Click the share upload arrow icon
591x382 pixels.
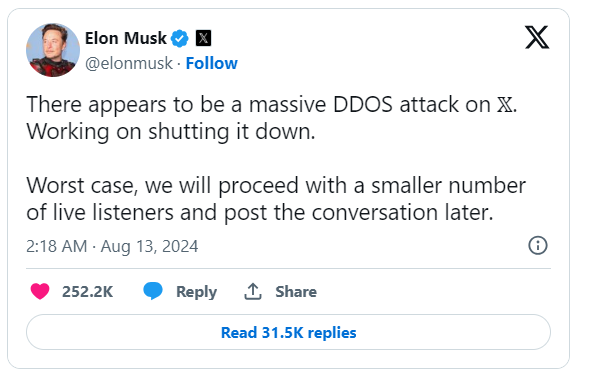[x=253, y=291]
